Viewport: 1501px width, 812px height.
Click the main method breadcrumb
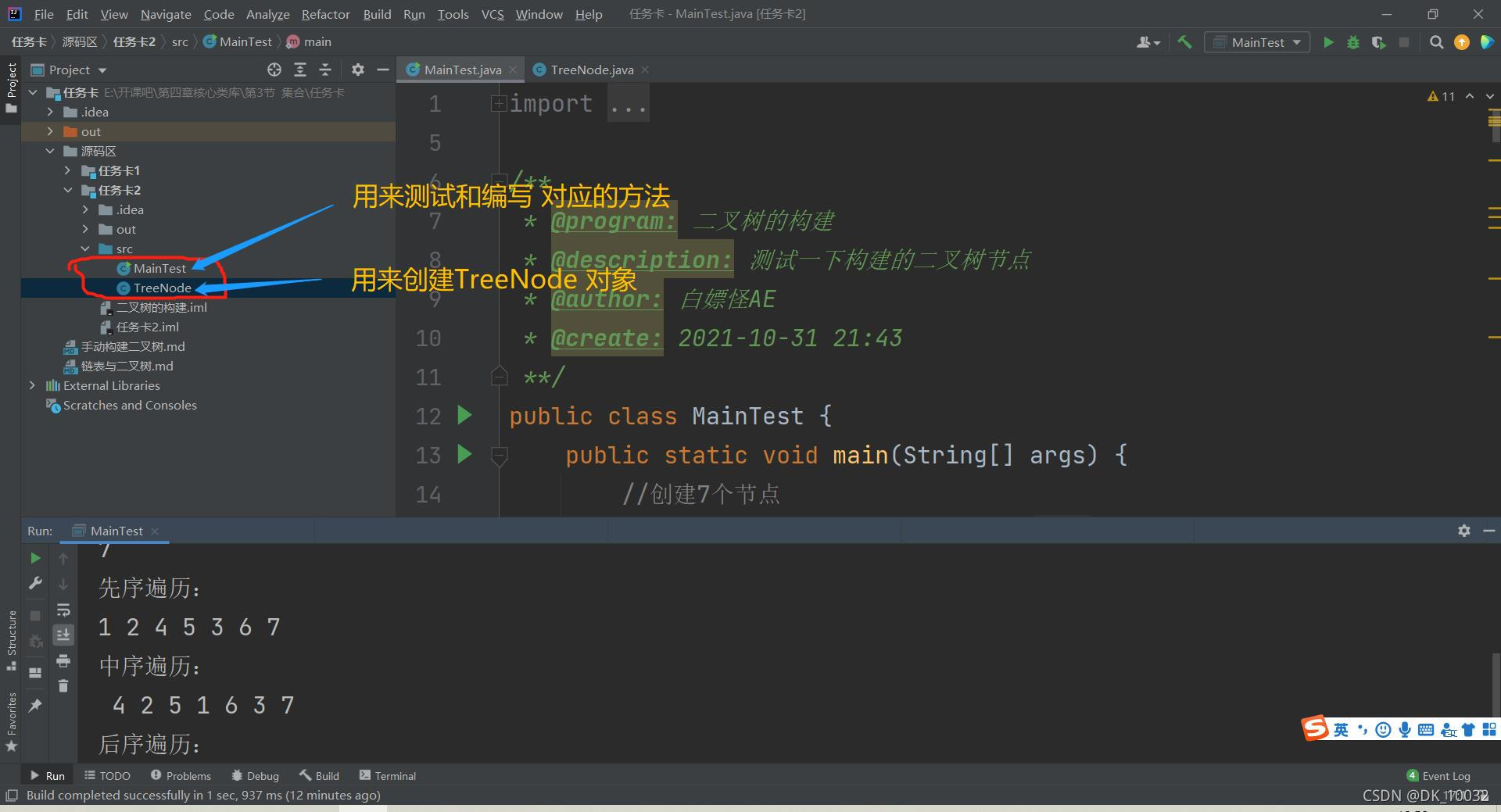tap(309, 41)
